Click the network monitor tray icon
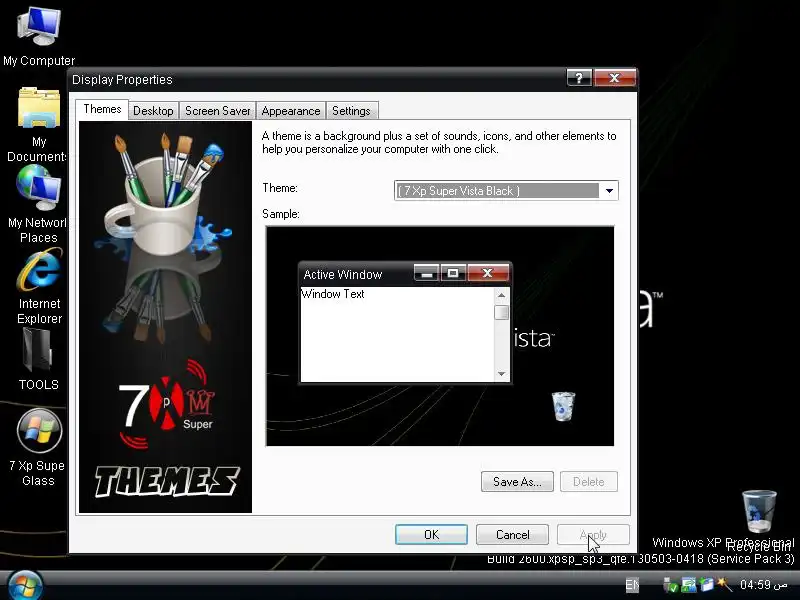This screenshot has height=600, width=800. 688,585
